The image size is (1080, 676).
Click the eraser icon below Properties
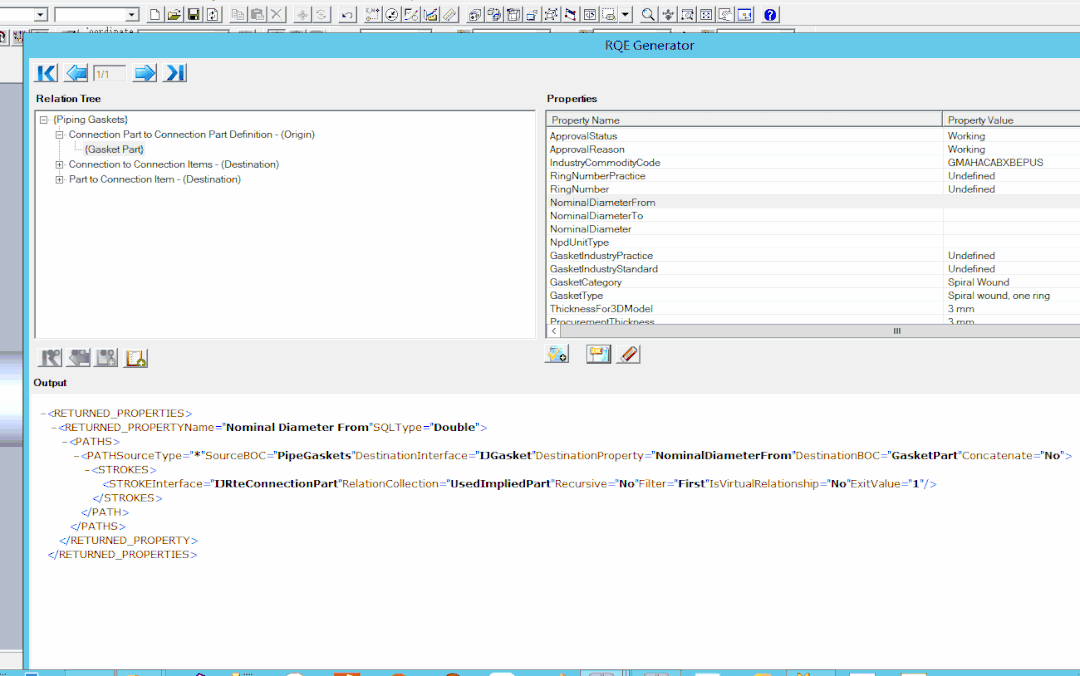pos(628,354)
